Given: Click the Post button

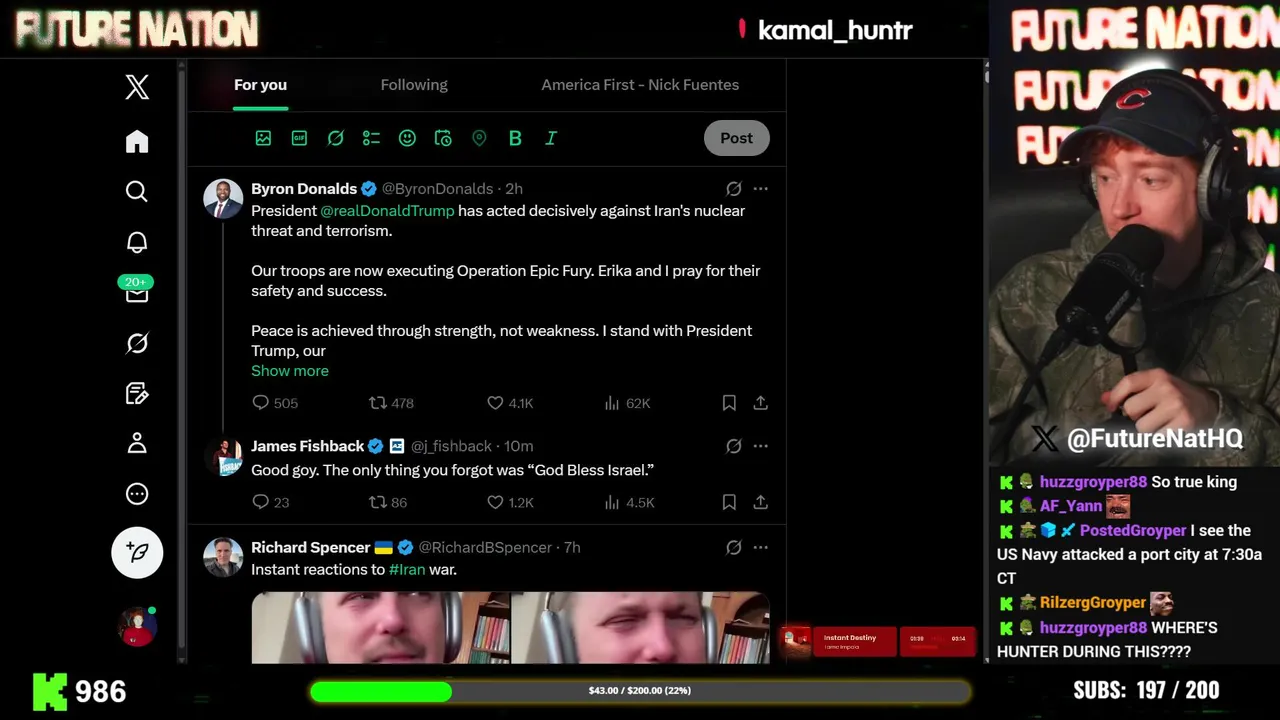Looking at the screenshot, I should tap(736, 138).
